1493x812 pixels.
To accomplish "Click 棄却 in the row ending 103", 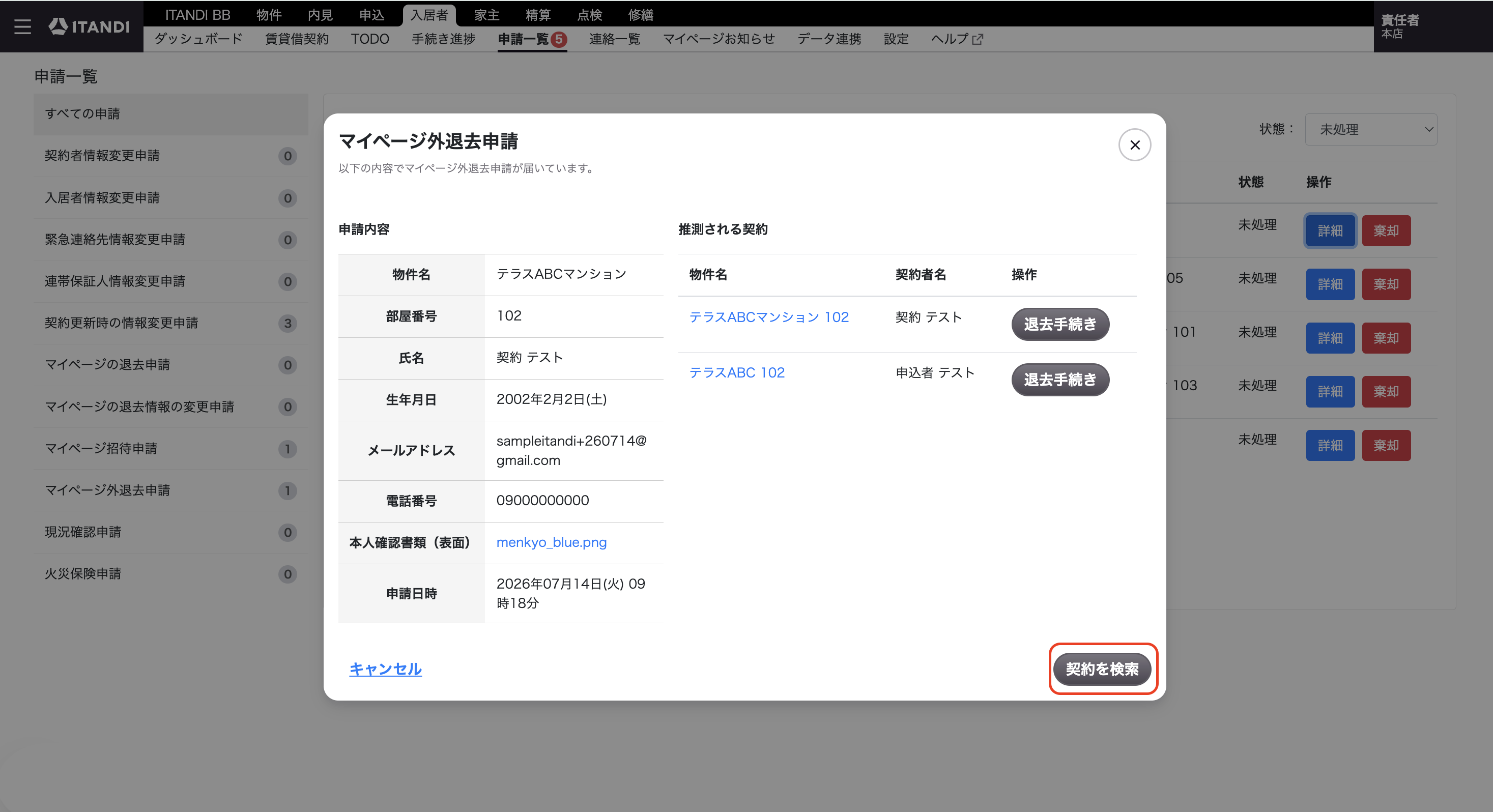I will tap(1386, 392).
